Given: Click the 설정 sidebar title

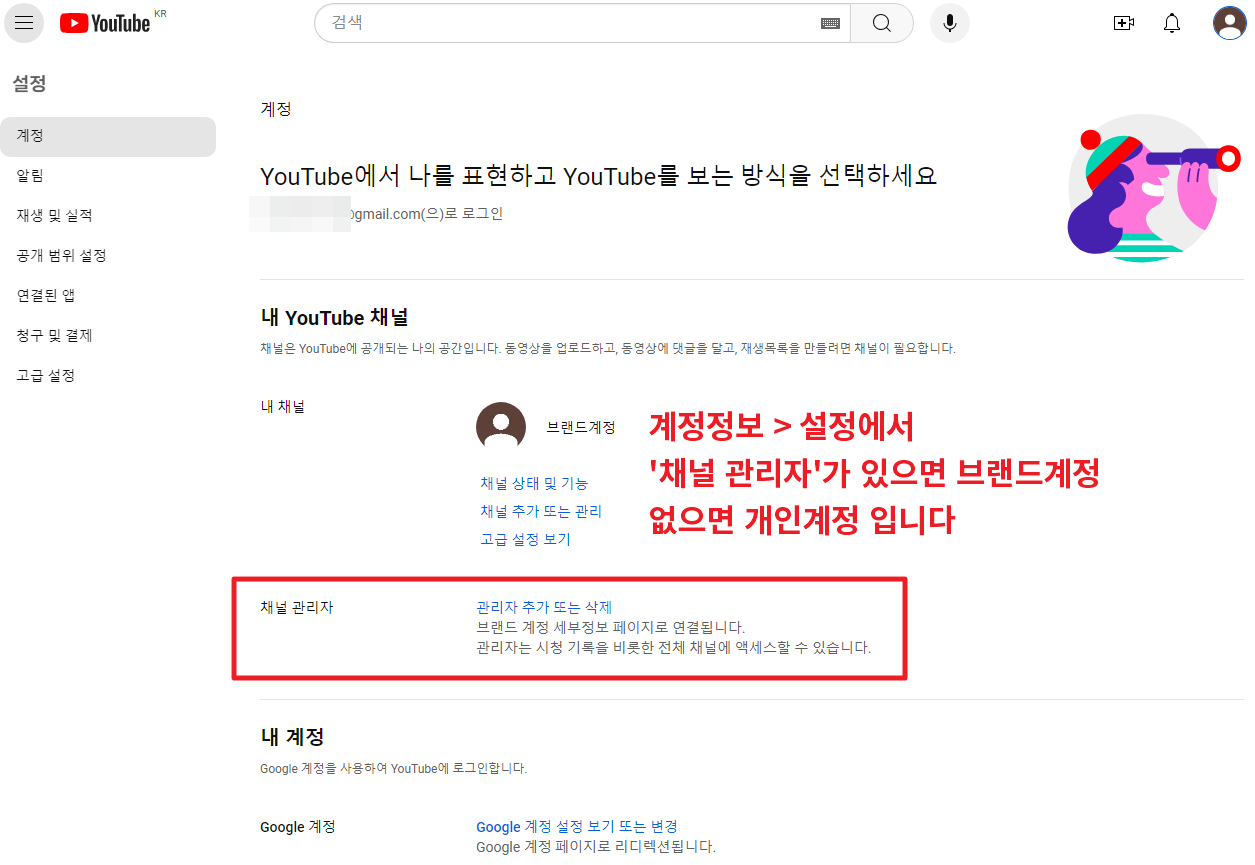Looking at the screenshot, I should tap(29, 84).
